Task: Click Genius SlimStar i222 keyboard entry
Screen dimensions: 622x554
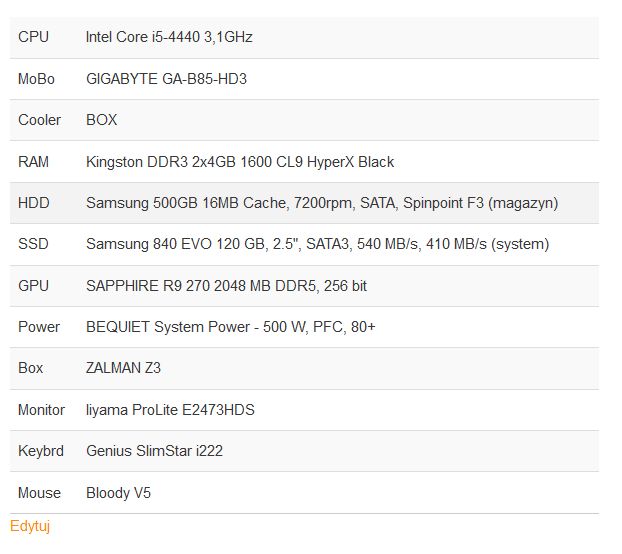Action: coord(154,451)
